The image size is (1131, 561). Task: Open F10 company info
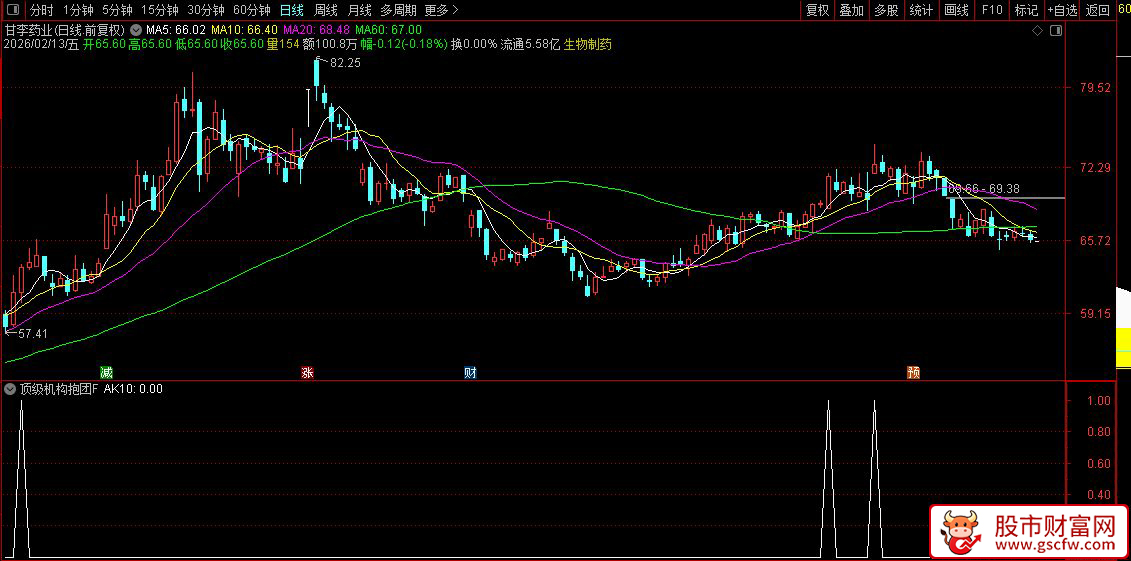click(991, 10)
